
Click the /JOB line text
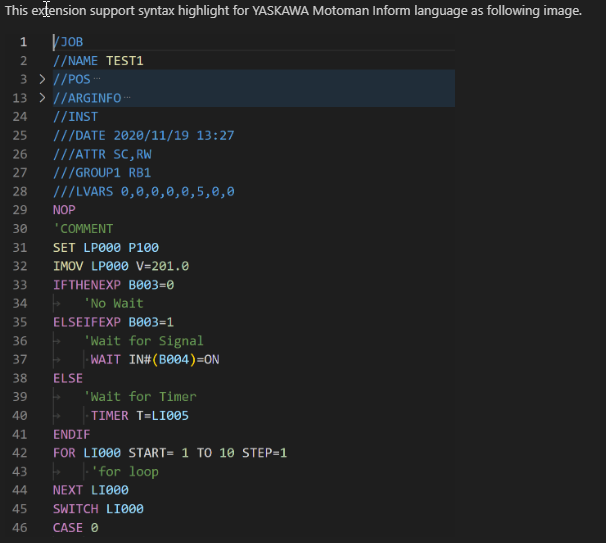pyautogui.click(x=68, y=42)
